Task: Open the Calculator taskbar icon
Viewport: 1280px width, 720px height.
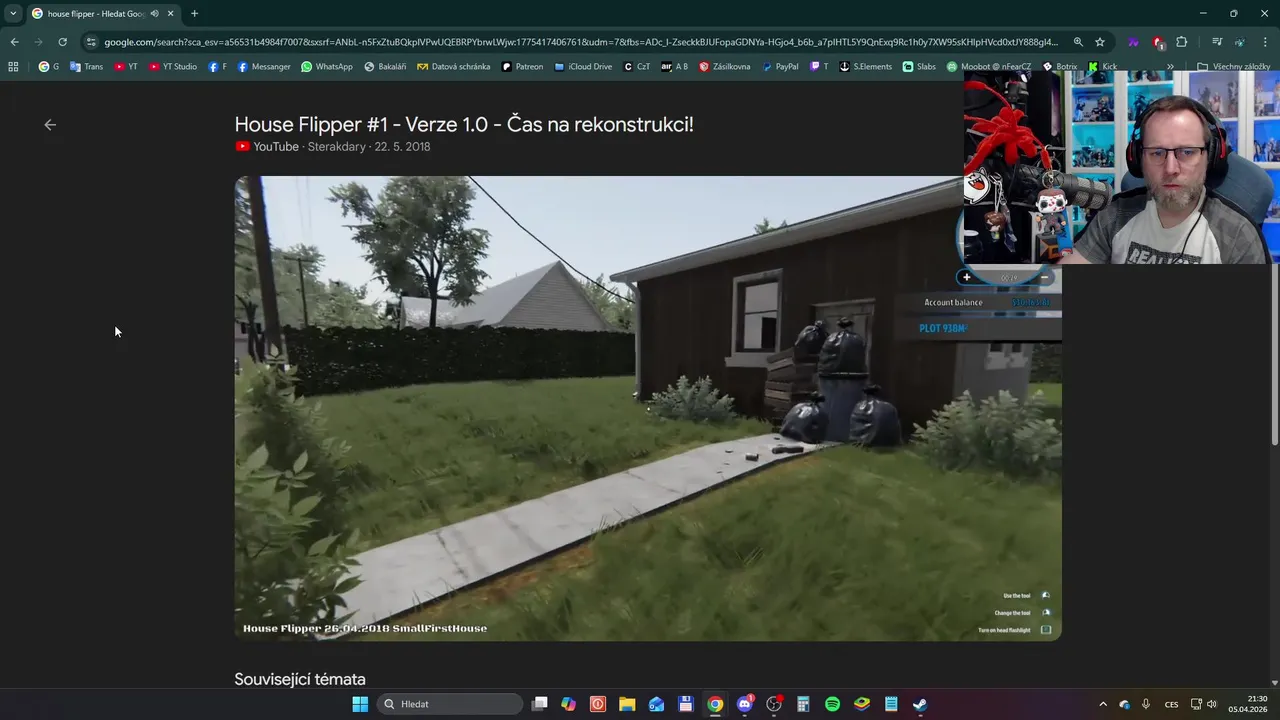Action: (x=803, y=704)
